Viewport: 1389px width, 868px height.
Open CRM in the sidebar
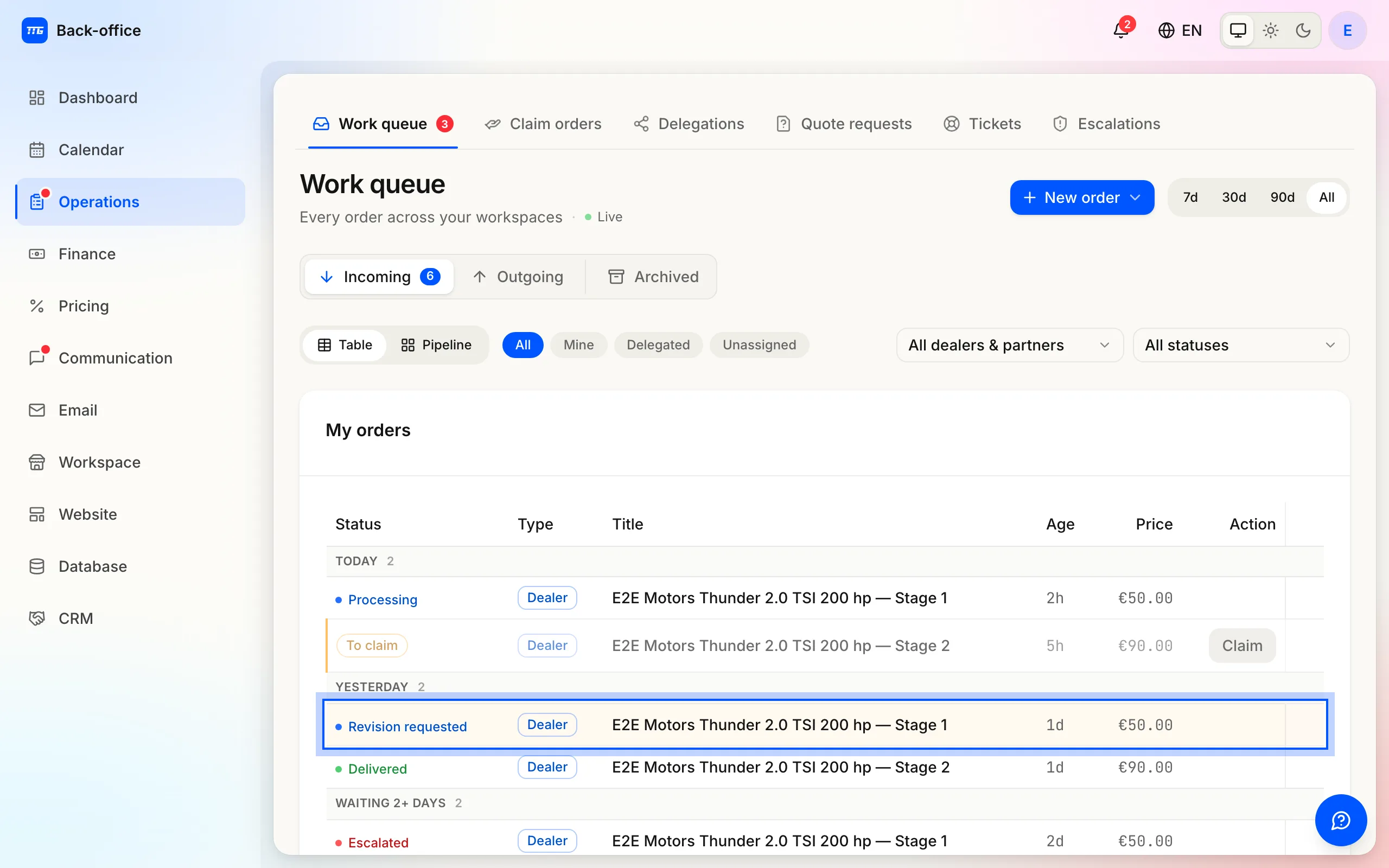click(x=130, y=618)
